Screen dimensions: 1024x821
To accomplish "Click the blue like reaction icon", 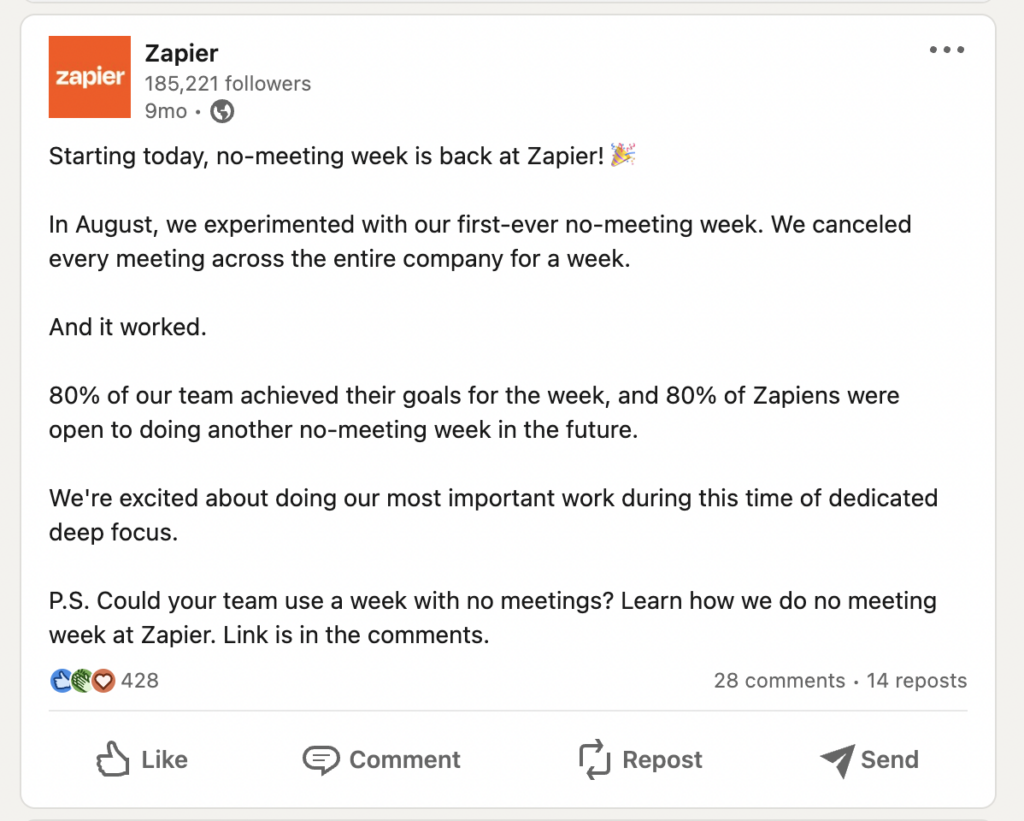I will (x=60, y=681).
